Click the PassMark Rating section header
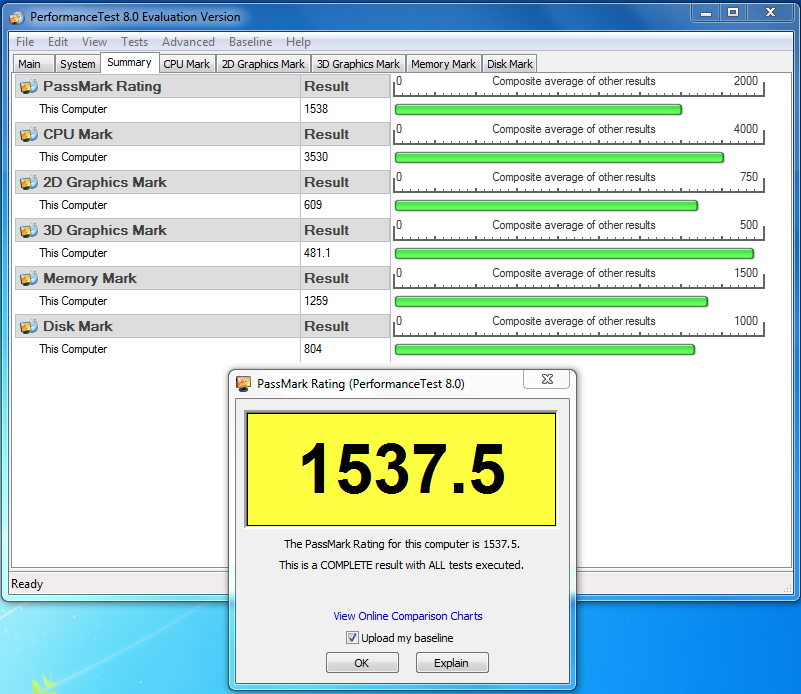This screenshot has width=801, height=694. [157, 86]
